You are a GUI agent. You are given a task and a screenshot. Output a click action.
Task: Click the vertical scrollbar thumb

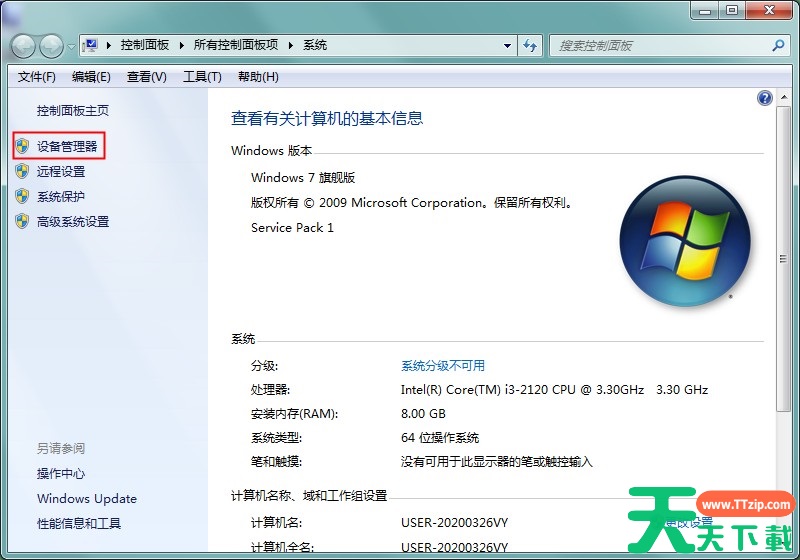(x=783, y=259)
